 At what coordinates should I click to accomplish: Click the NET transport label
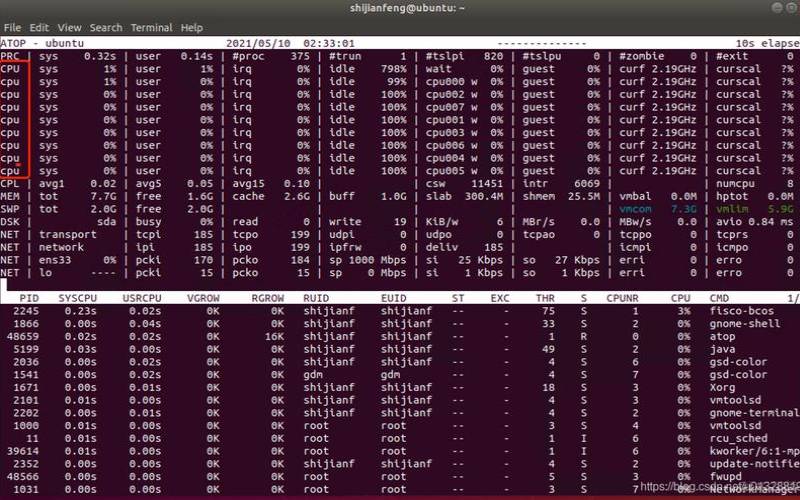68,235
